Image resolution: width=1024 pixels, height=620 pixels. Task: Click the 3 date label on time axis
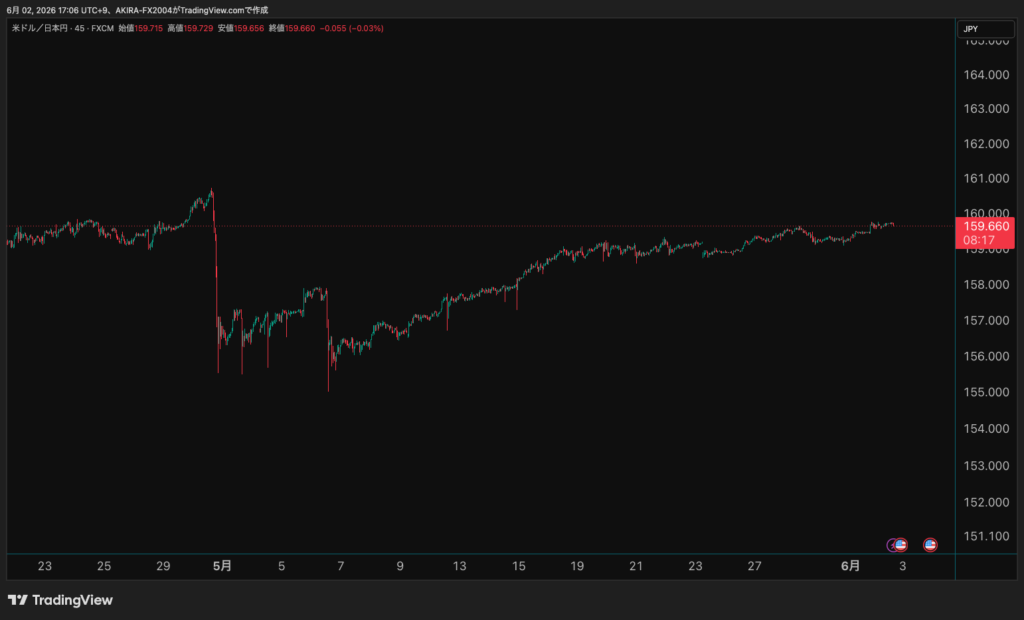point(903,566)
